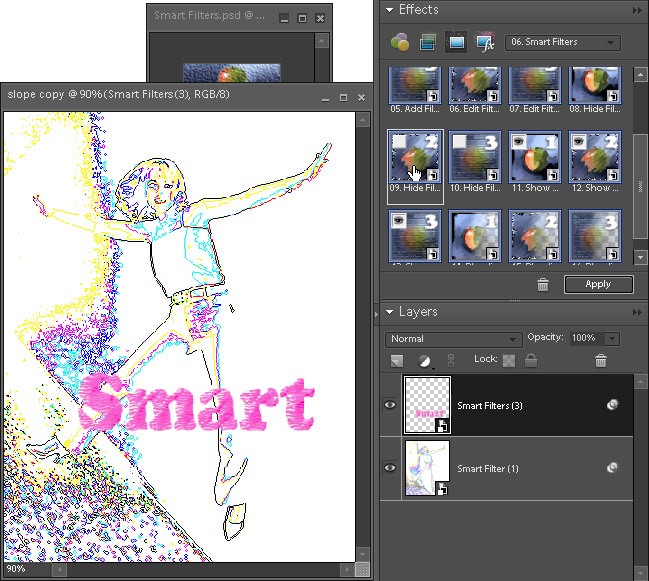649x581 pixels.
Task: Close the Smart Filters.psd window
Action: pyautogui.click(x=320, y=18)
